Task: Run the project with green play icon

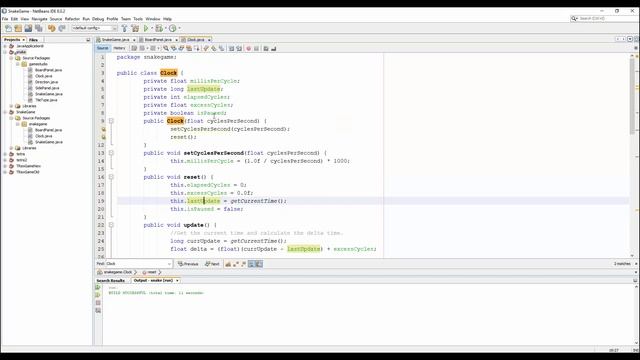Action: pyautogui.click(x=146, y=28)
